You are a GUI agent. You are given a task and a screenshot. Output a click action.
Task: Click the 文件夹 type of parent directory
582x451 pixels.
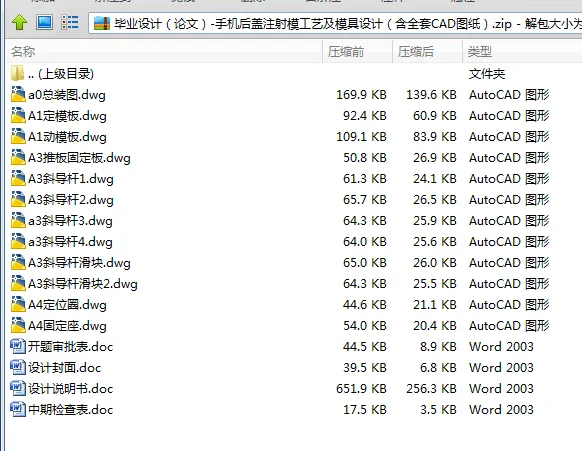point(487,74)
